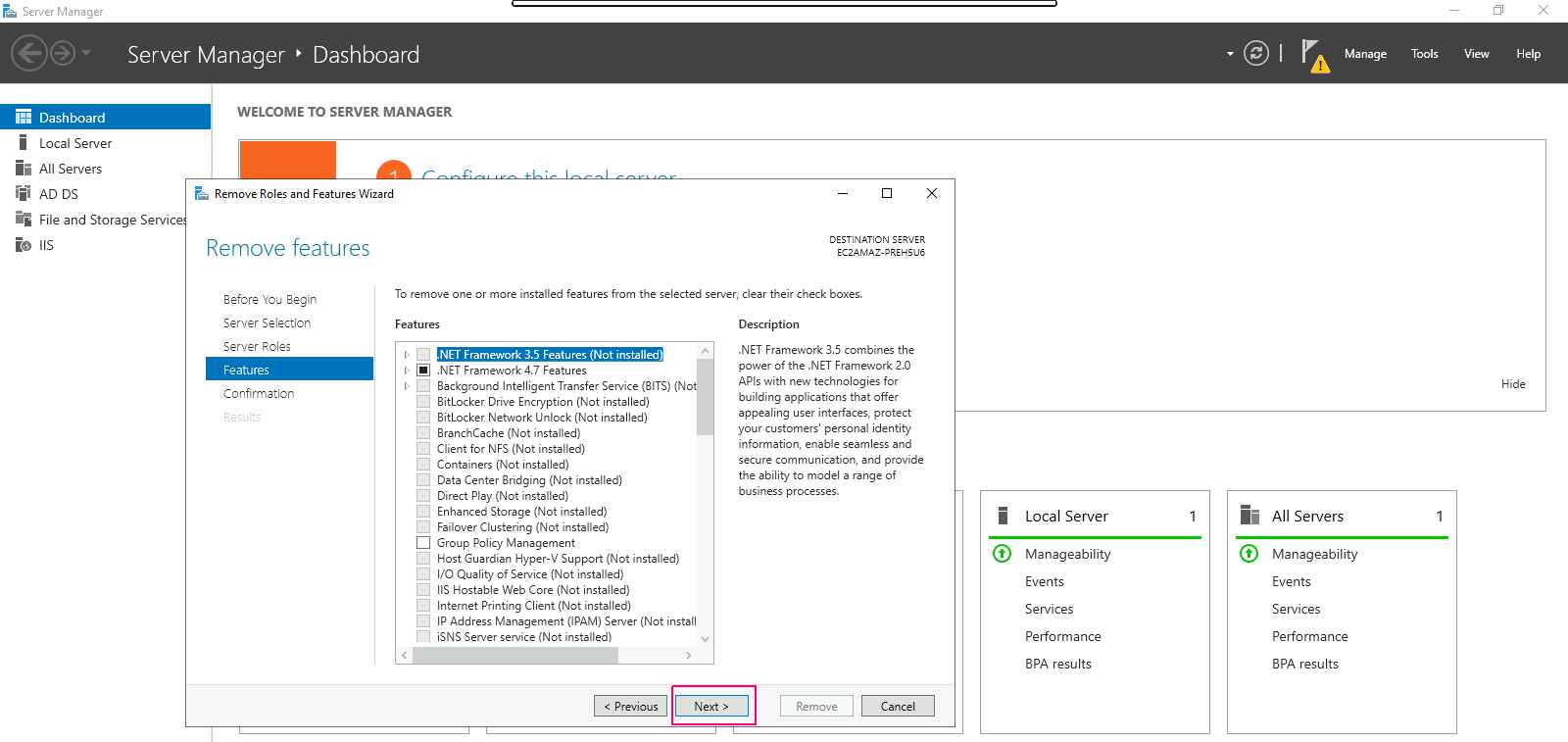The width and height of the screenshot is (1568, 742).
Task: Open the navigation history dropdown arrow
Action: [86, 53]
